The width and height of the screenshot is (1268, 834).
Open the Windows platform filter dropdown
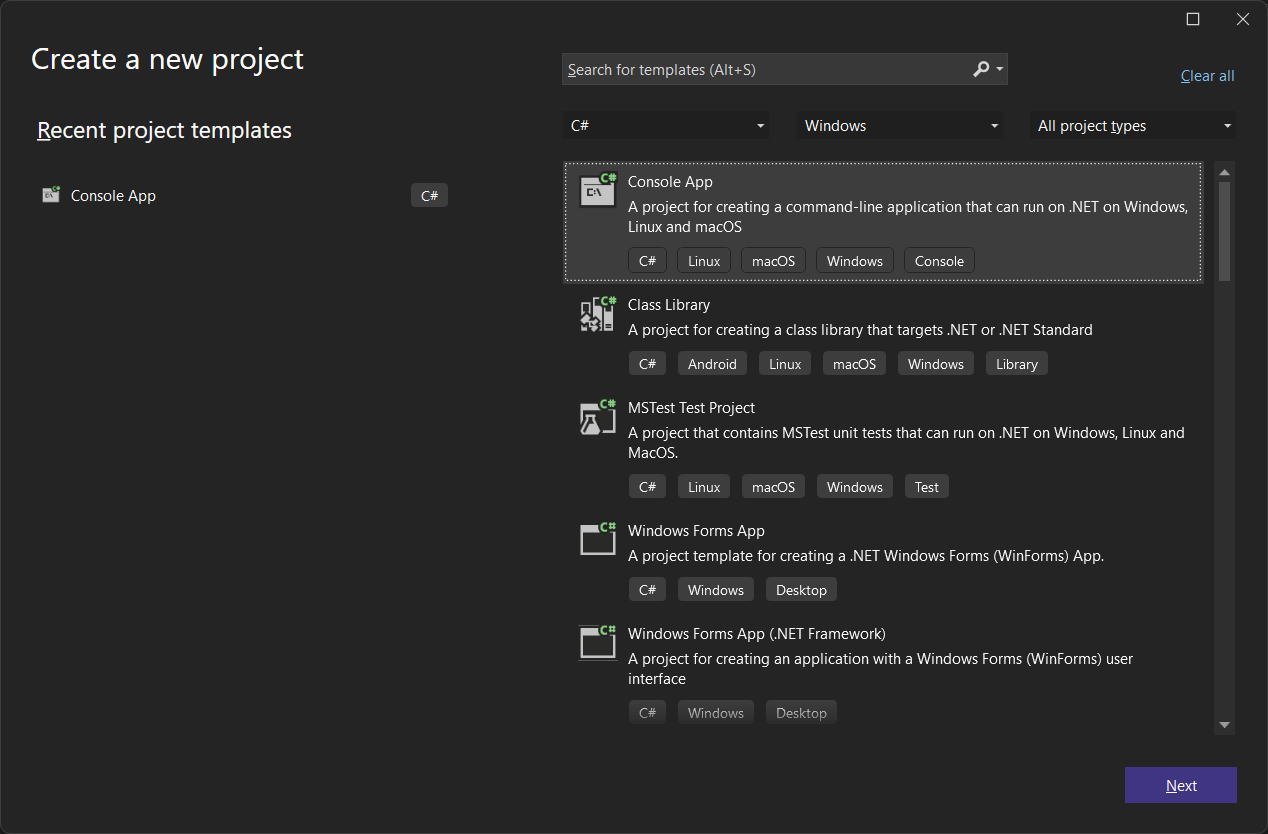[900, 126]
